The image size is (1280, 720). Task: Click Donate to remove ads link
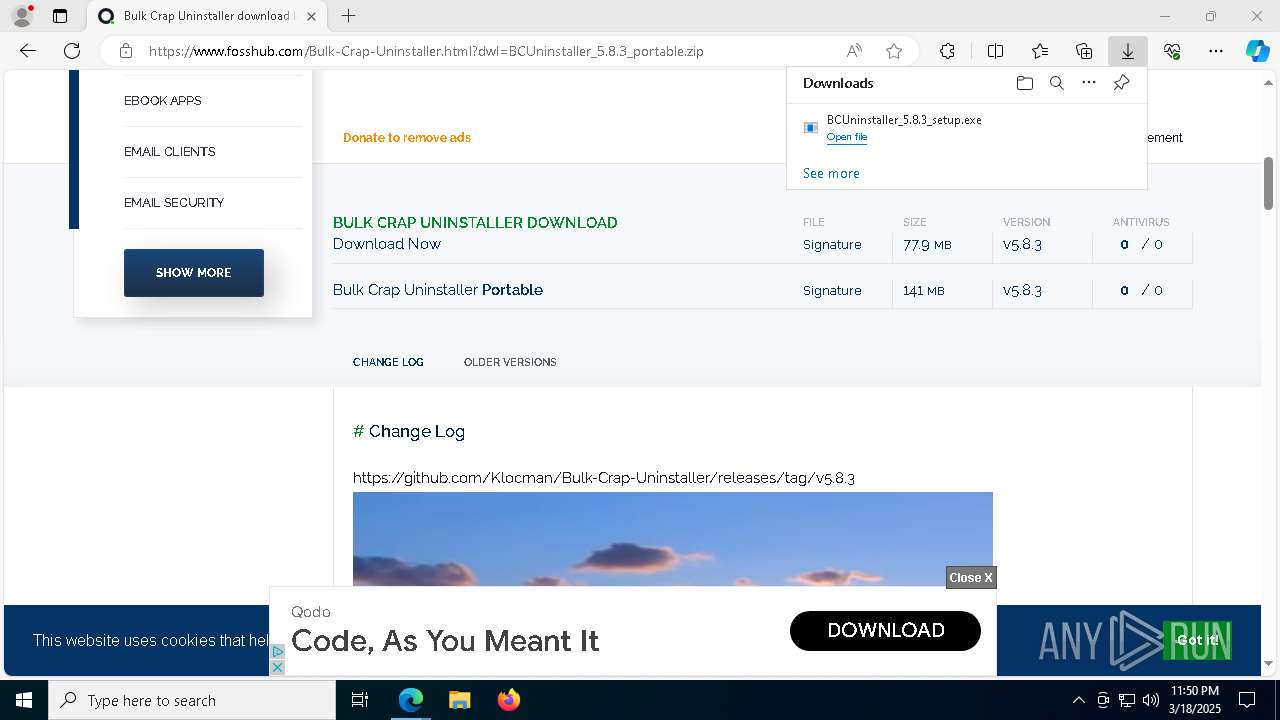(407, 138)
